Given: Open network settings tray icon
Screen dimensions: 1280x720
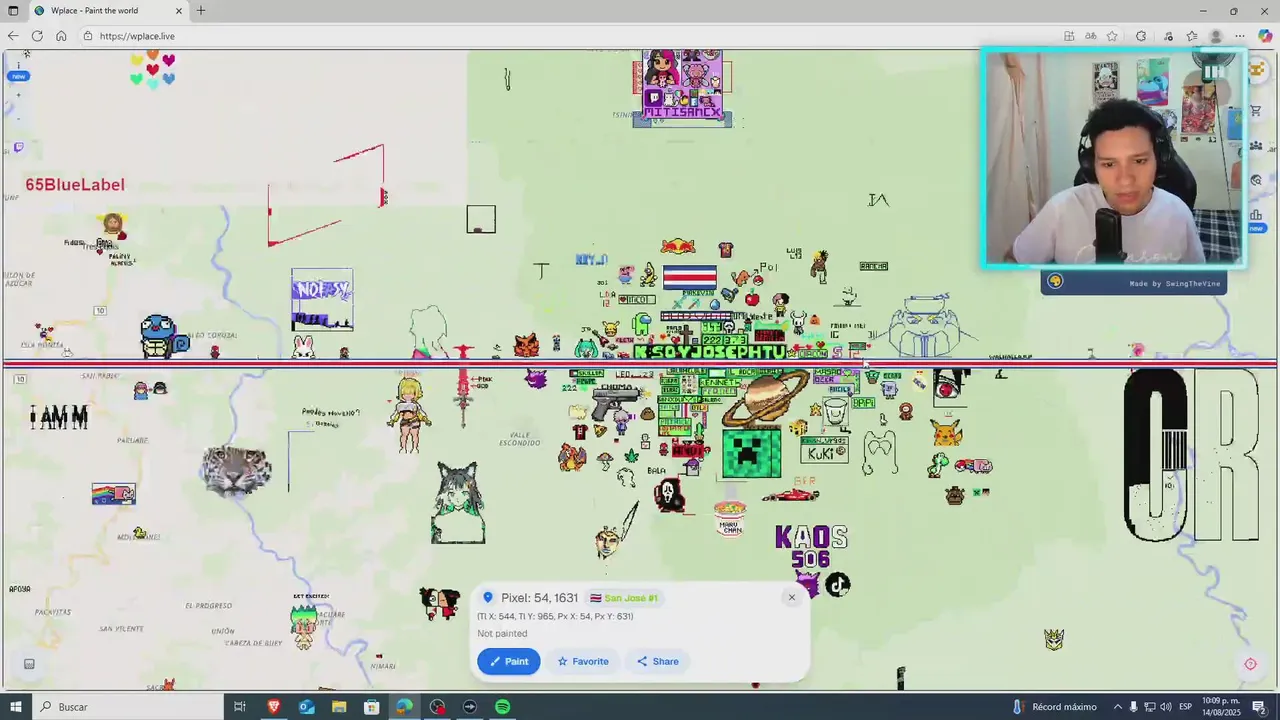Looking at the screenshot, I should [1149, 707].
